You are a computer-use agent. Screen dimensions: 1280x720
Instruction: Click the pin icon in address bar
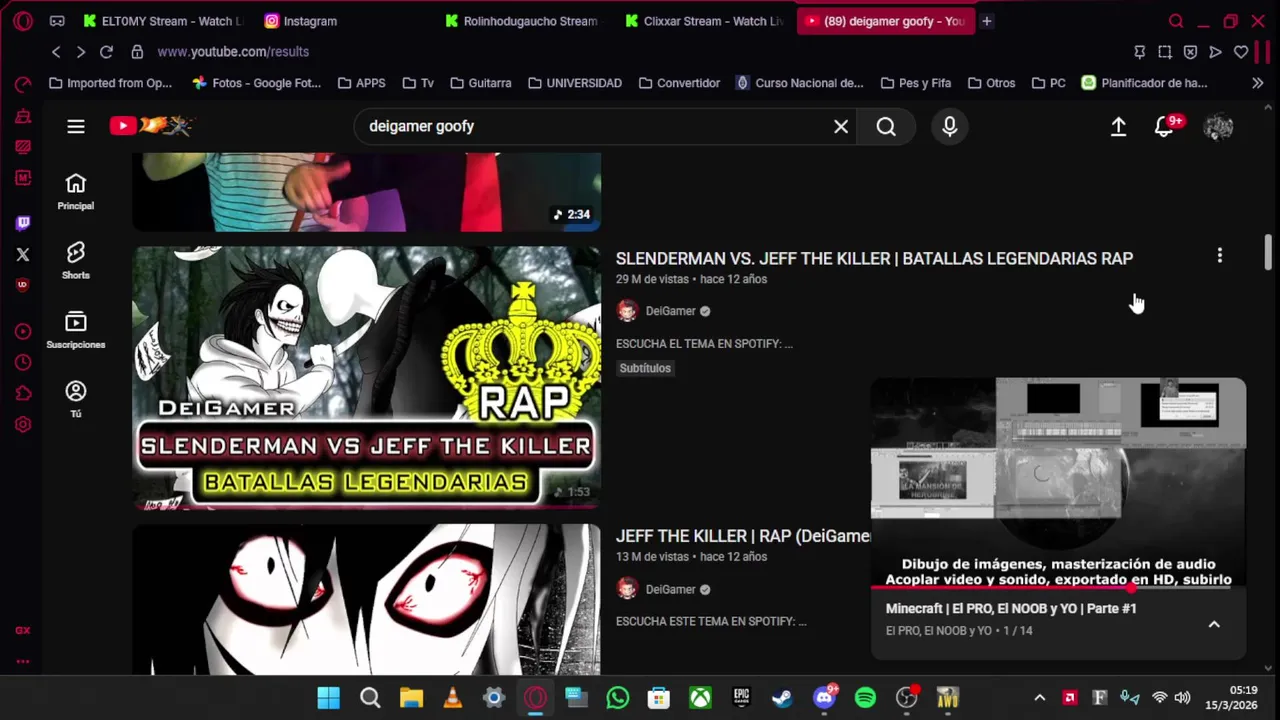pyautogui.click(x=1140, y=52)
